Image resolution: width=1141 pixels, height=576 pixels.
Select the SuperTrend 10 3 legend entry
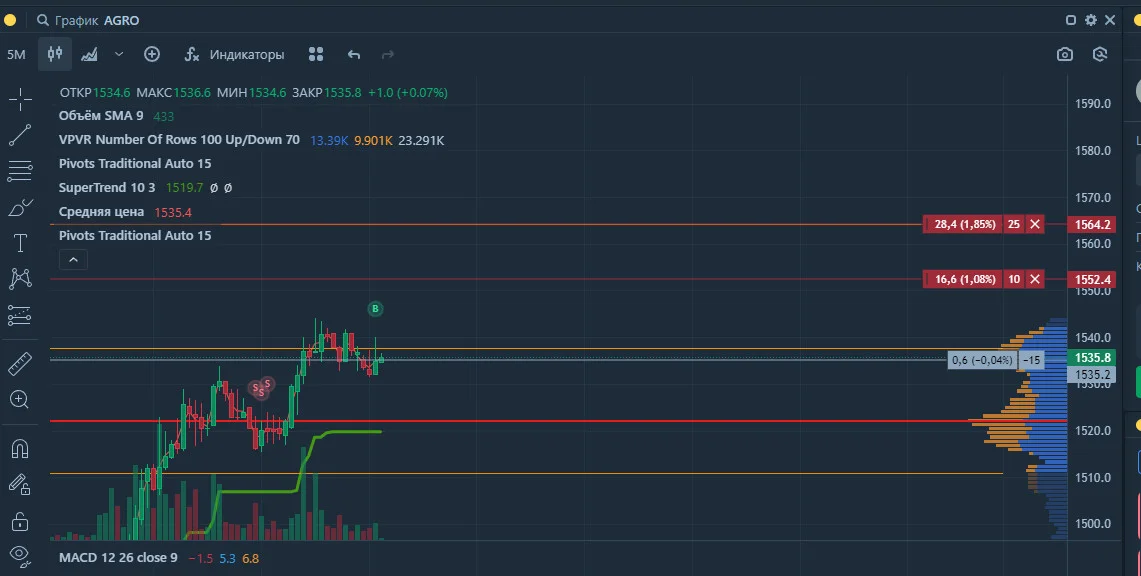click(107, 188)
